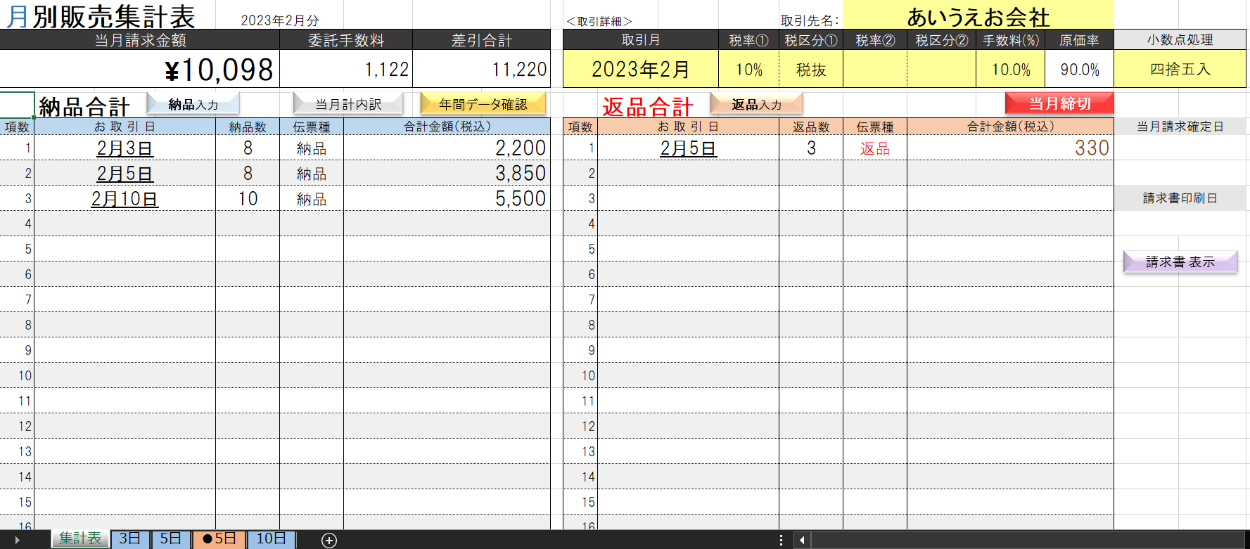This screenshot has height=549, width=1250.
Task: Click horizontal scrollbar left arrow
Action: (801, 539)
